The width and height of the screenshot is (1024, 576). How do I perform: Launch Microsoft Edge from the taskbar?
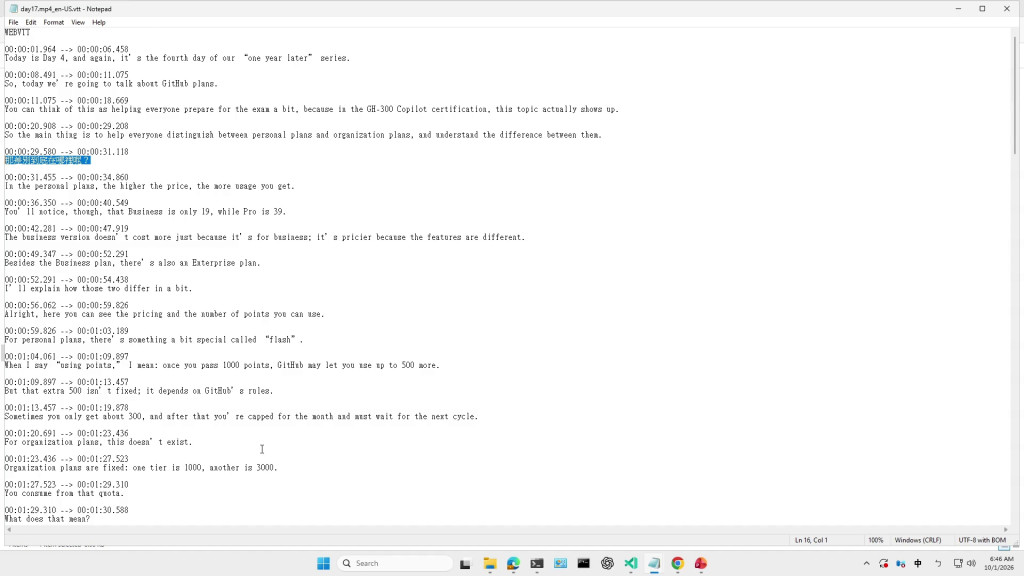[x=513, y=564]
